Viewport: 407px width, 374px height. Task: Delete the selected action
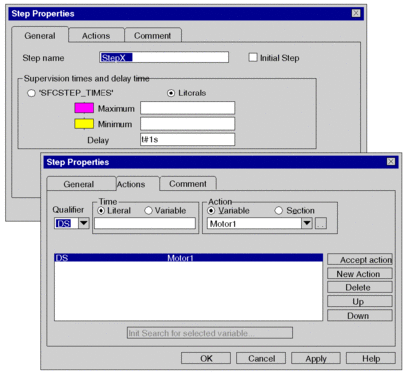pos(360,287)
